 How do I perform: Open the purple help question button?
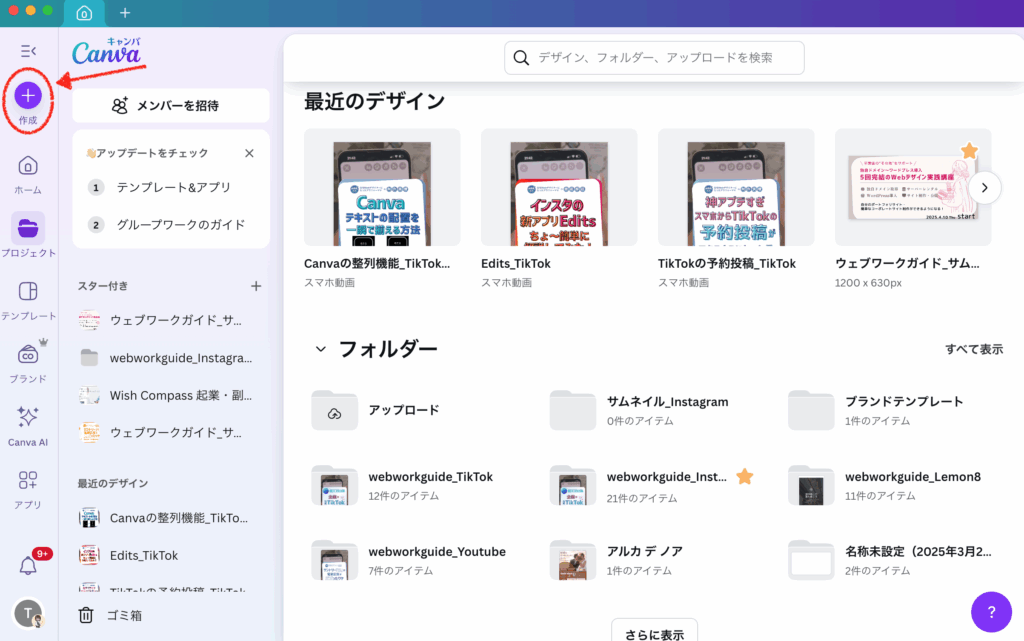pos(991,612)
